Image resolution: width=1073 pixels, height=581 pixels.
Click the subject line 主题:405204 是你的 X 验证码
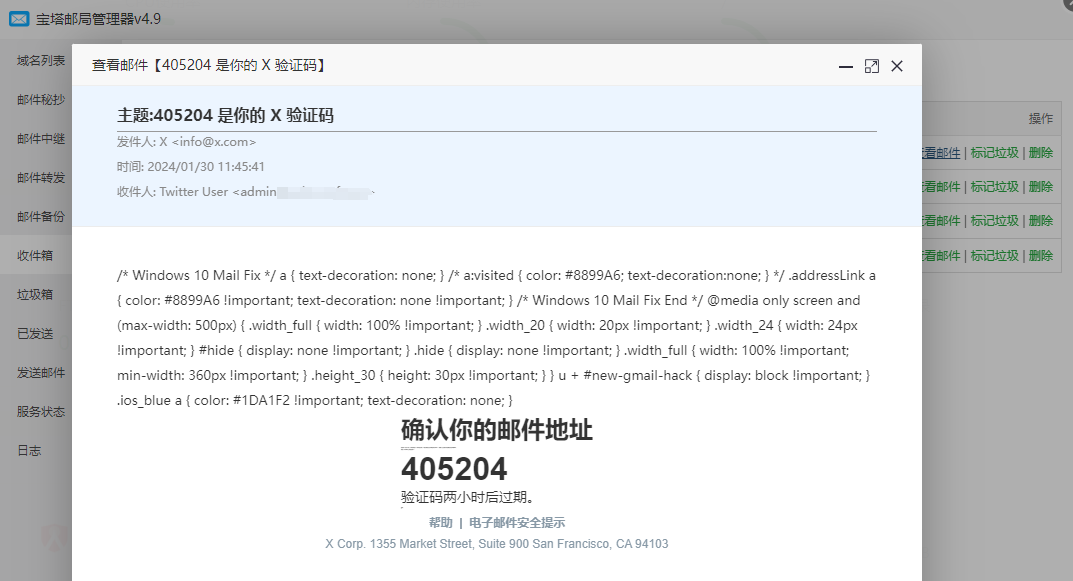click(225, 116)
